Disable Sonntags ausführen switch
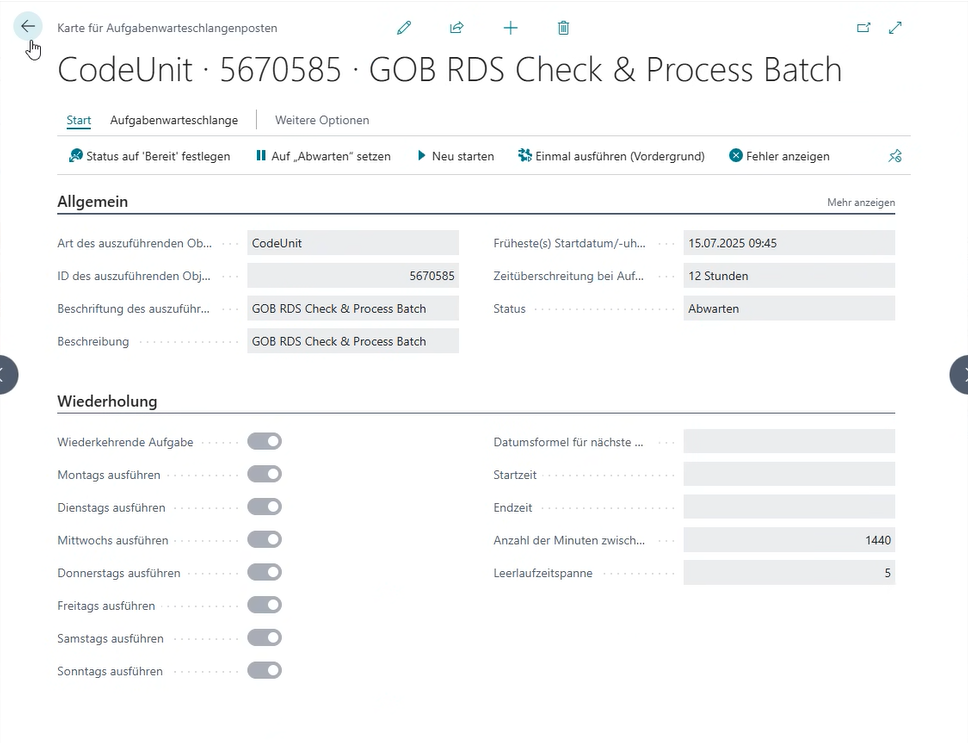Viewport: 968px width, 743px height. click(x=265, y=671)
